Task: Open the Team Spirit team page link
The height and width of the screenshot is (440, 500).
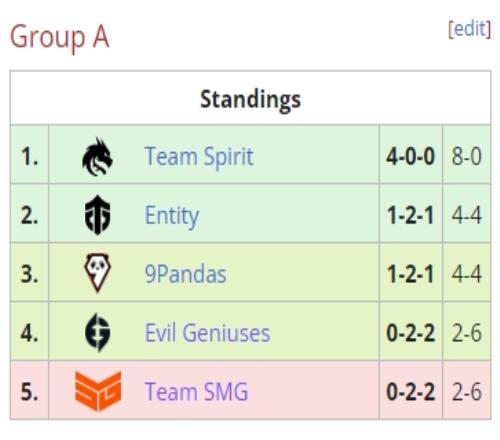Action: [x=199, y=156]
